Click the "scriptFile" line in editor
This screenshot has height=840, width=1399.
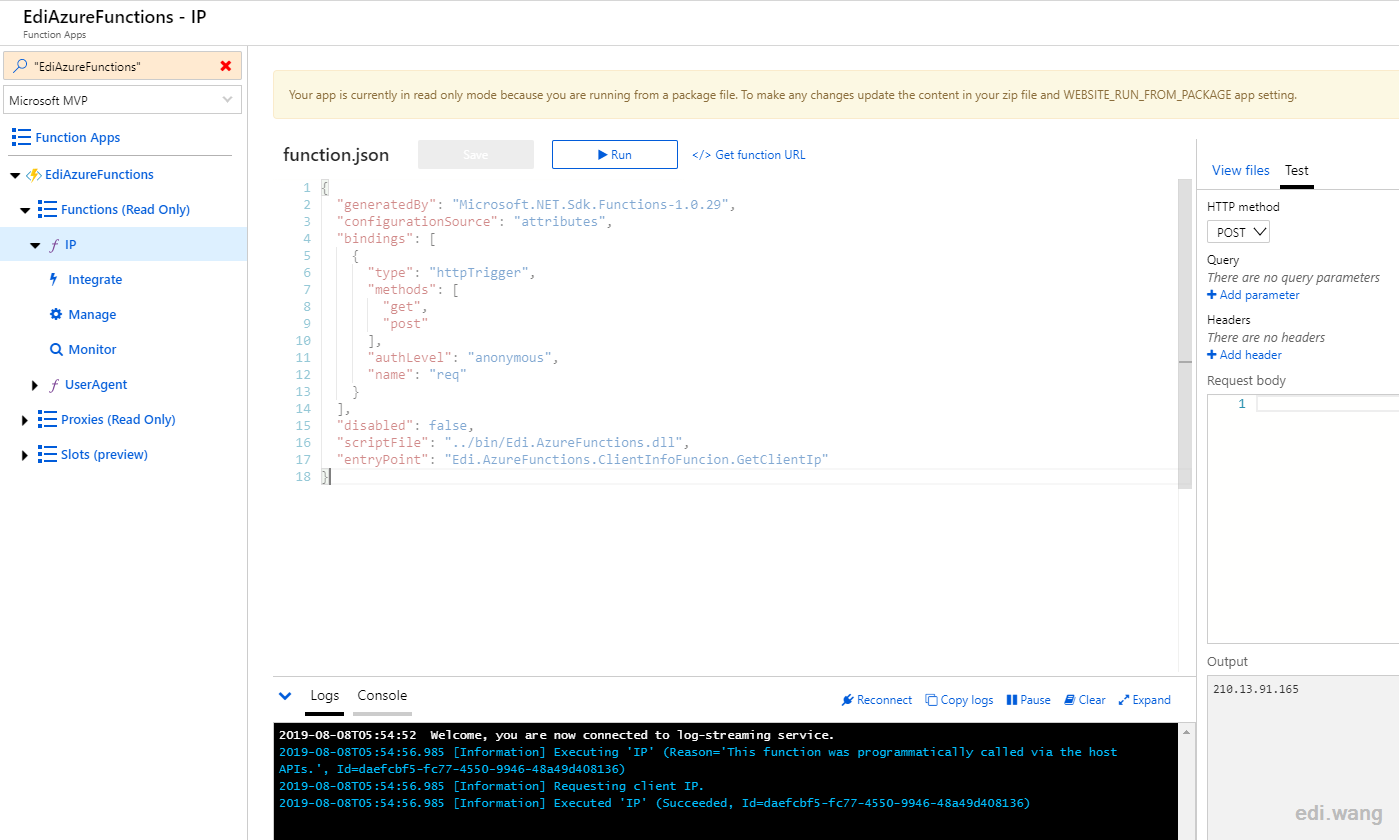(513, 442)
